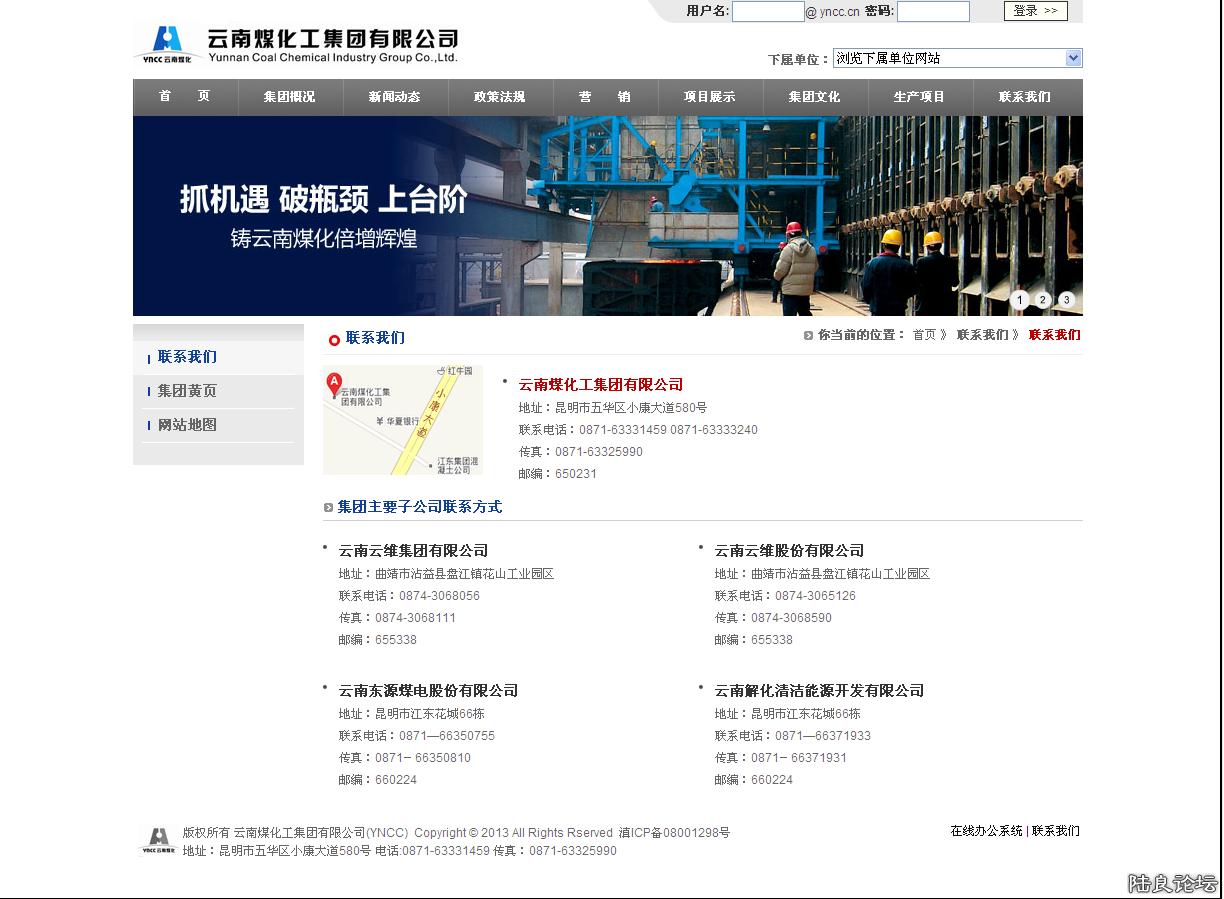Open the 下属单位 website dropdown

948,58
